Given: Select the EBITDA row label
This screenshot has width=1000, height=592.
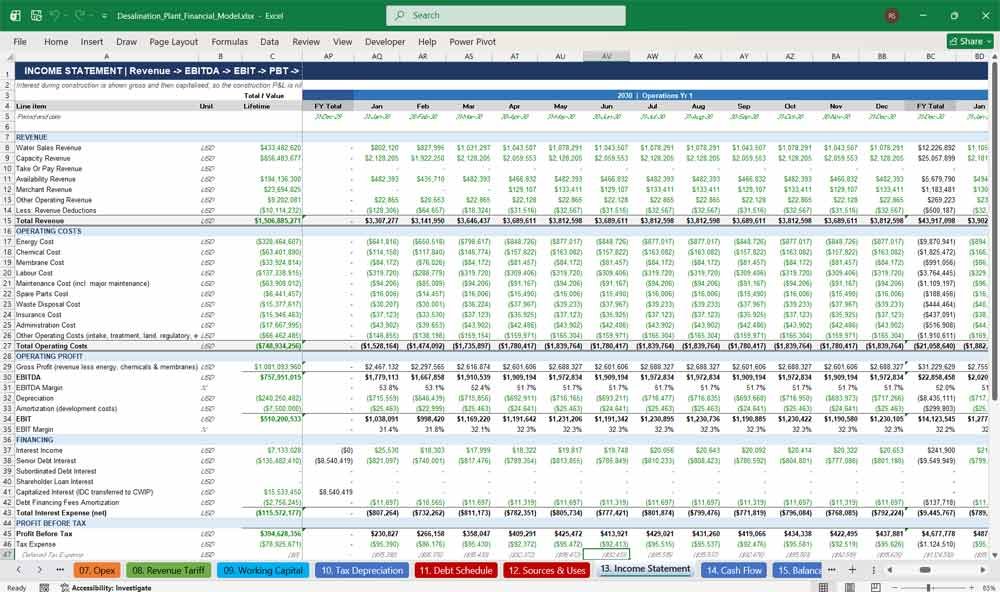Looking at the screenshot, I should coord(28,377).
